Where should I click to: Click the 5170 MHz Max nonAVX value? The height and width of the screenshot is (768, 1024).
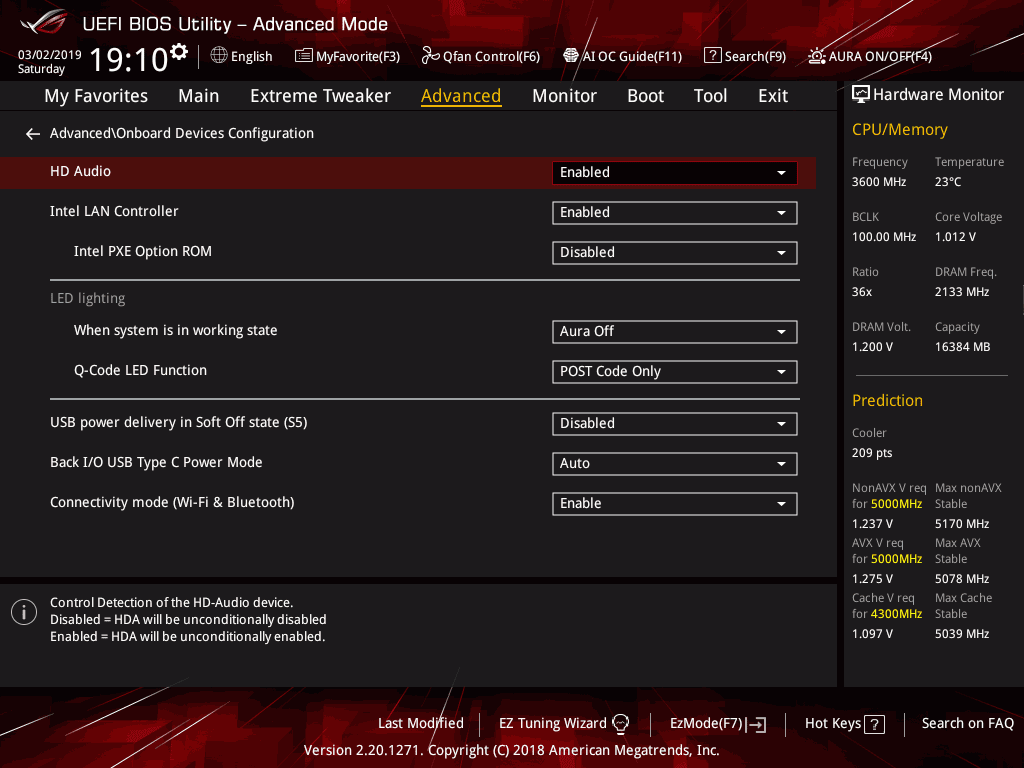click(x=961, y=524)
